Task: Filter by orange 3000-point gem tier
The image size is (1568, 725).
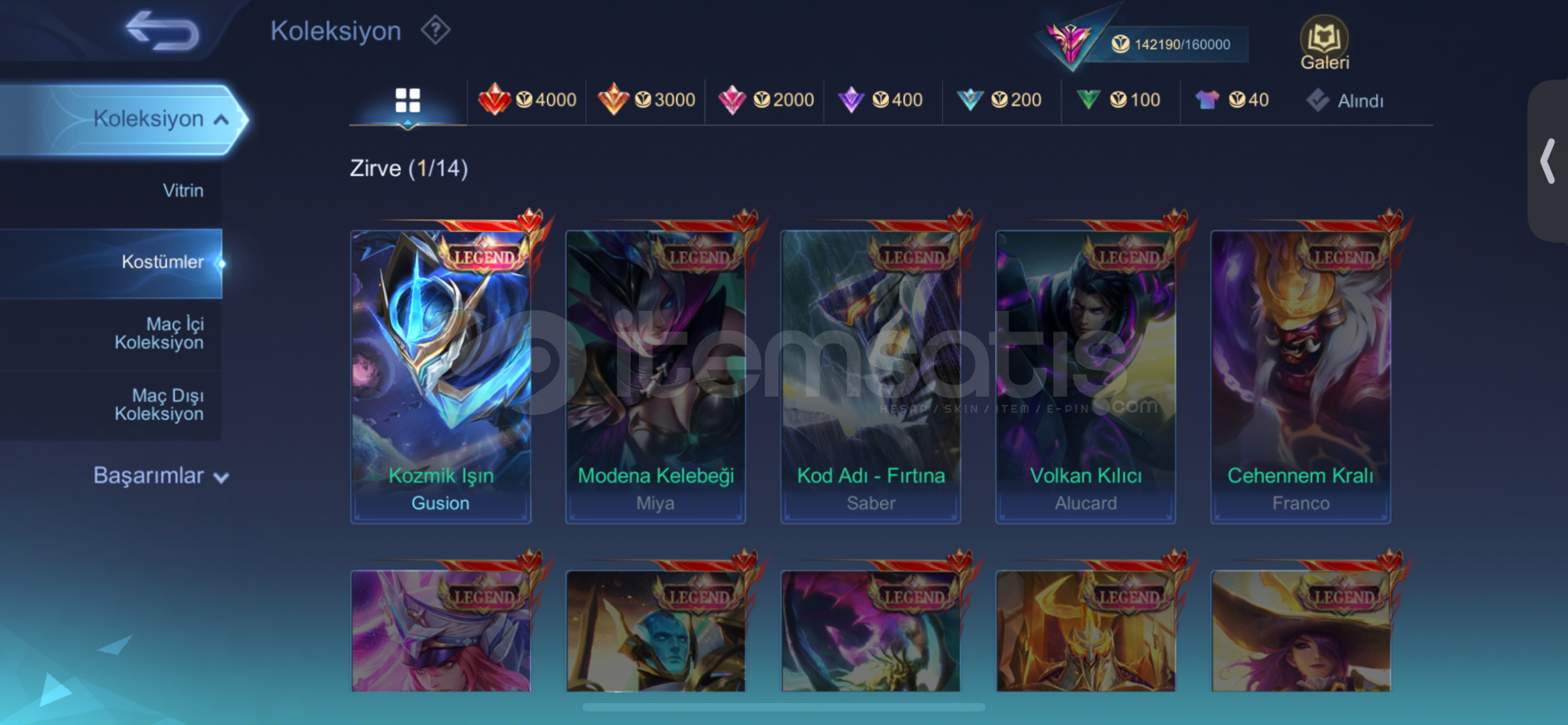Action: tap(646, 100)
